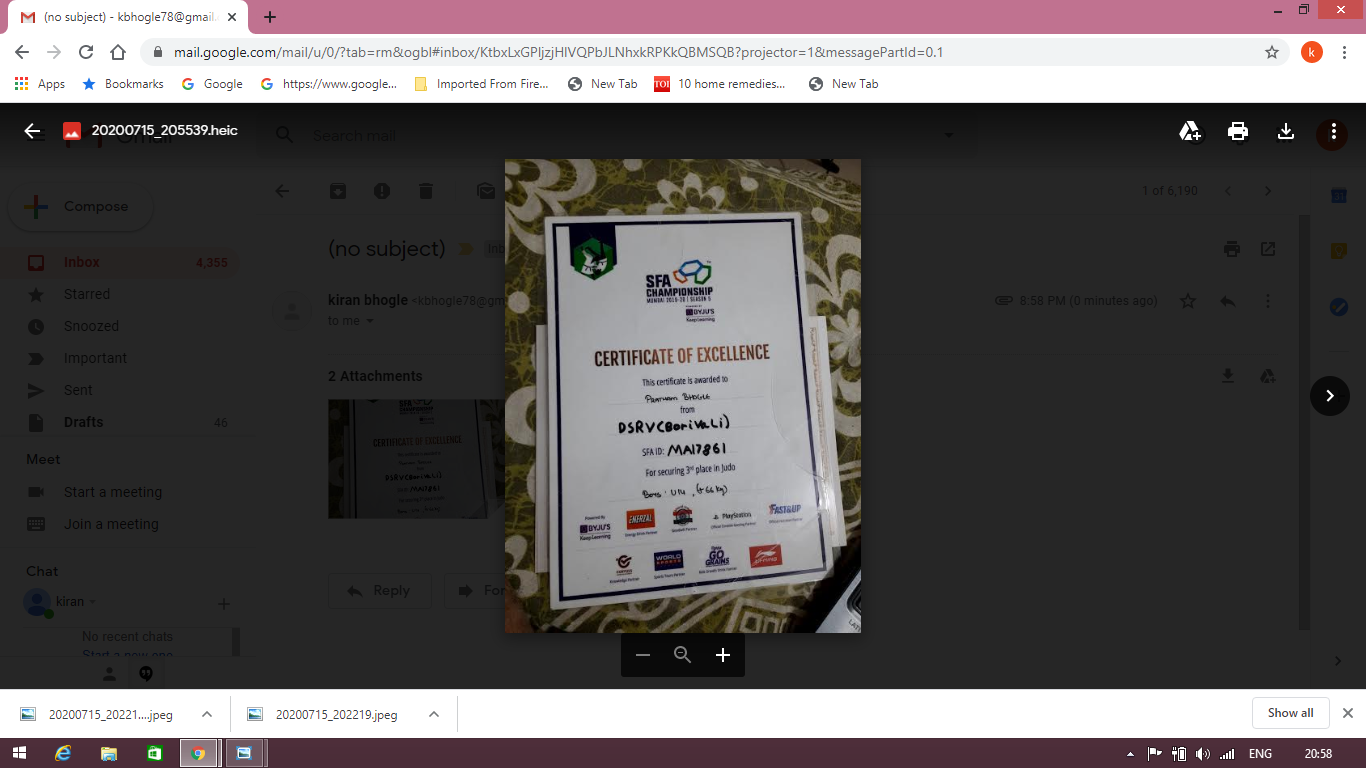
Task: Expand the kiran chat status dropdown
Action: click(x=93, y=602)
